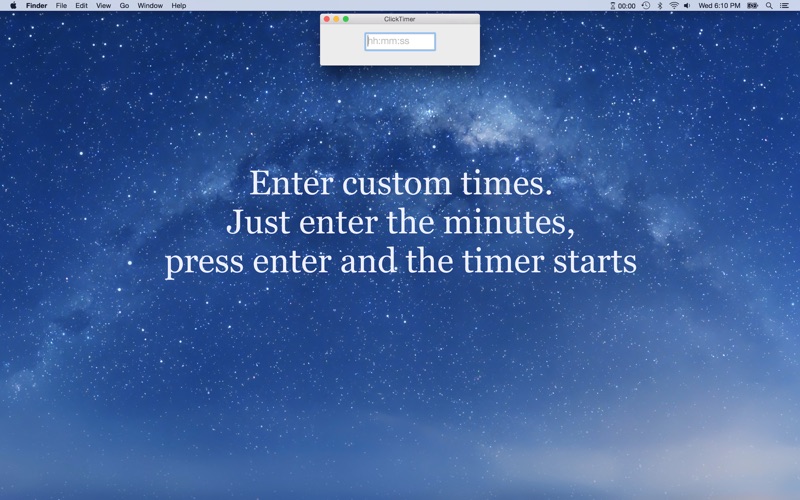This screenshot has height=500, width=800.
Task: Open the Time Machine menu bar icon
Action: pyautogui.click(x=646, y=6)
